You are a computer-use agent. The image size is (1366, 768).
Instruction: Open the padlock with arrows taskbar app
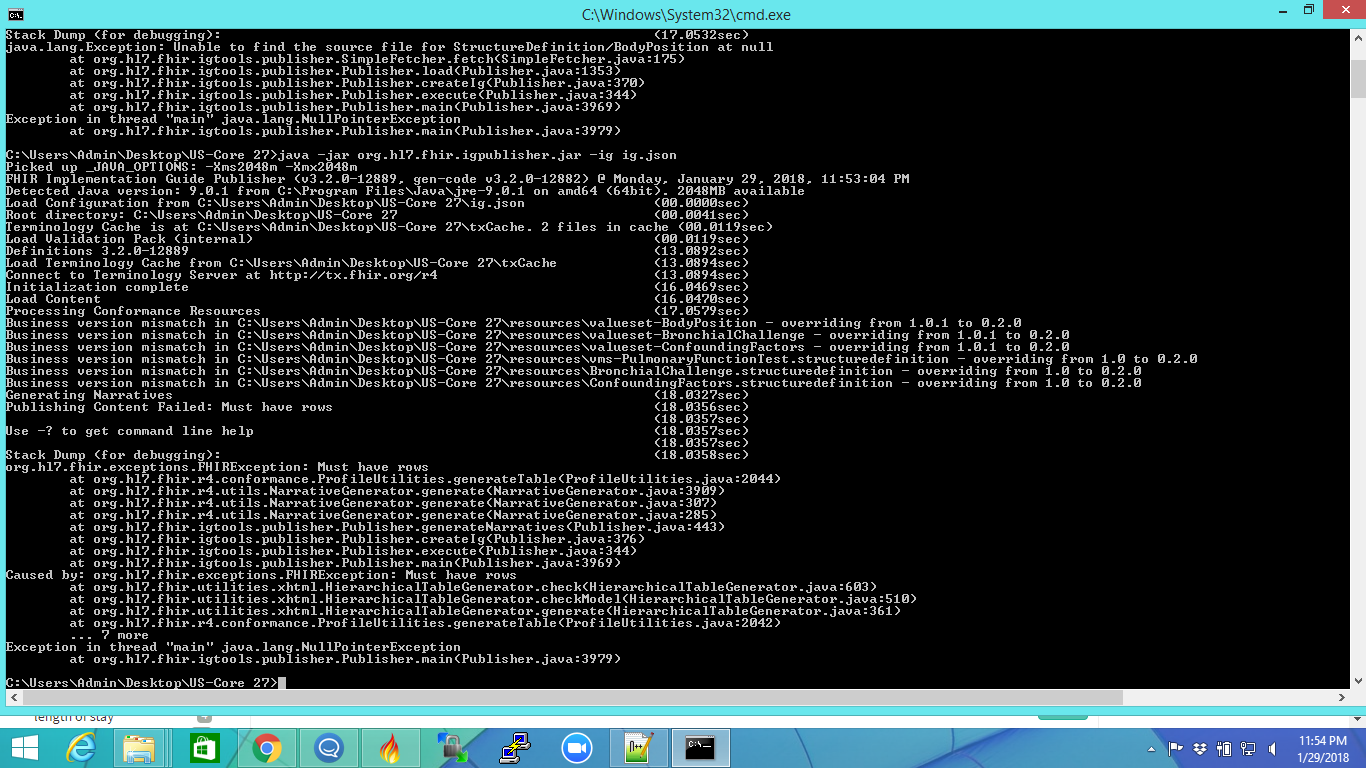click(452, 747)
